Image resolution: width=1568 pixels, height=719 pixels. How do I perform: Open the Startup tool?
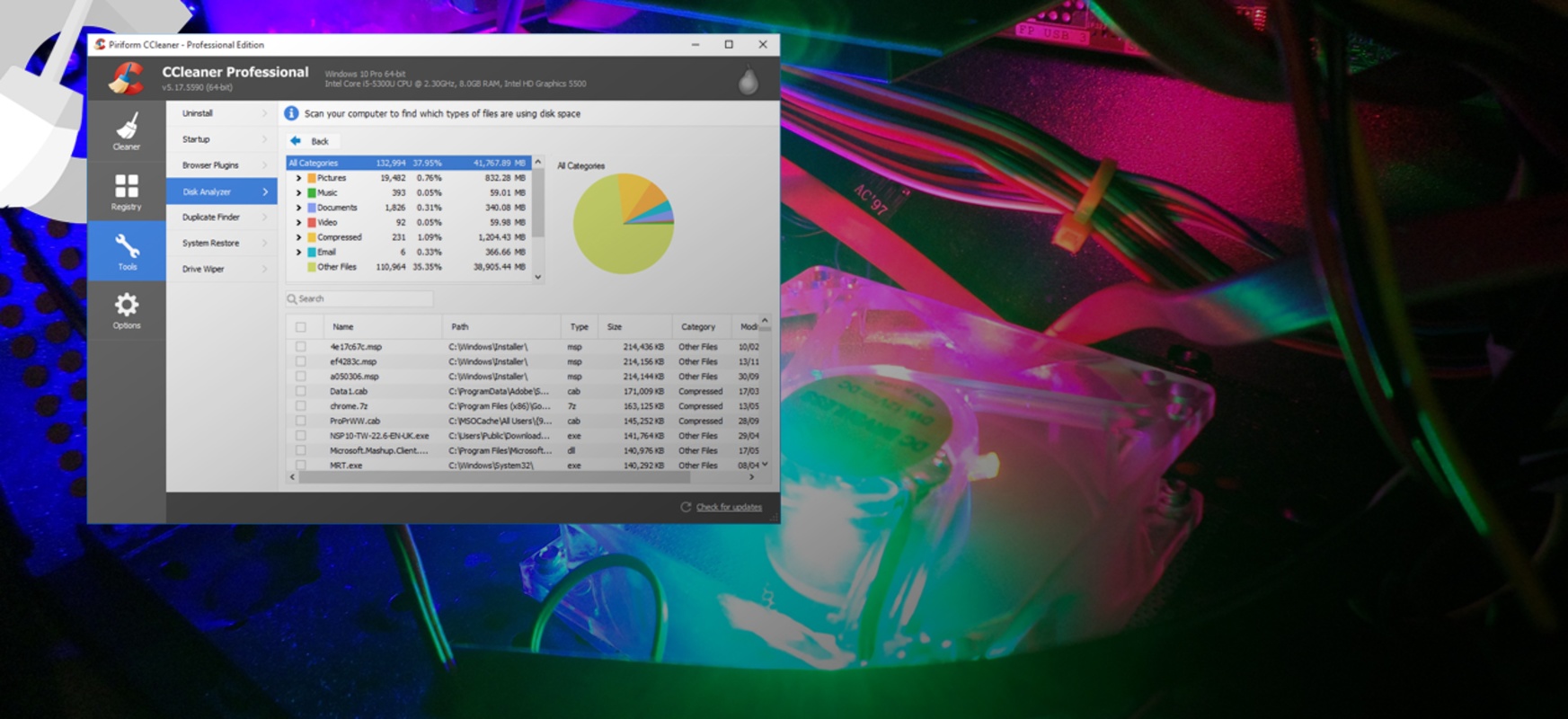click(x=221, y=139)
